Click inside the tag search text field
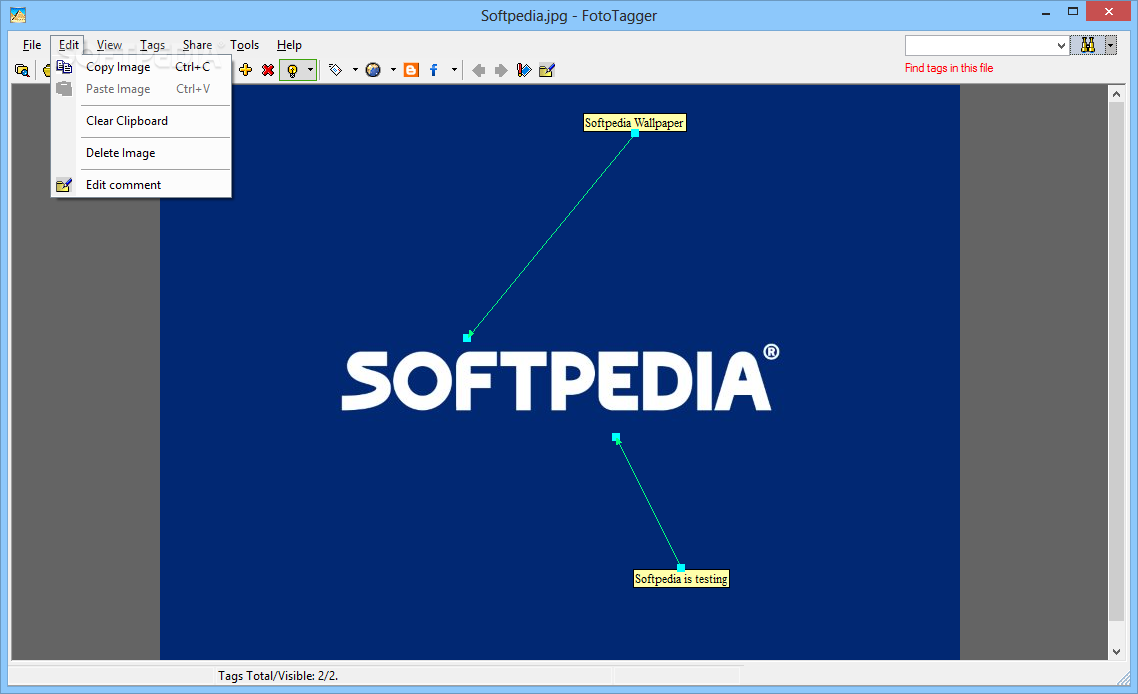Viewport: 1138px width, 694px height. tap(980, 46)
